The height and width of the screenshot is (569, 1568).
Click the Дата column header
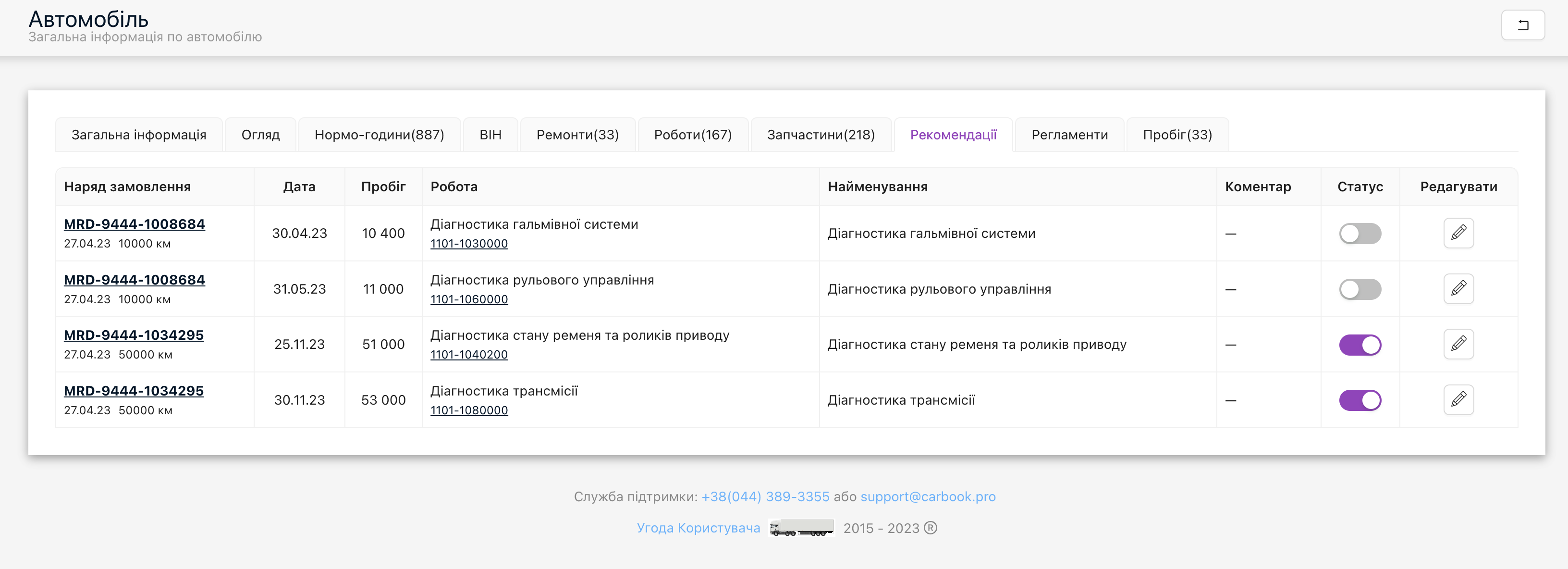coord(299,186)
